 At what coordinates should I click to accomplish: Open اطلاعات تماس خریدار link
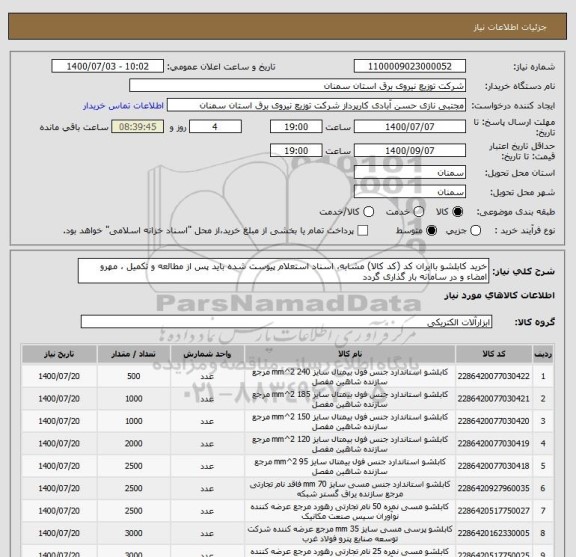point(123,106)
